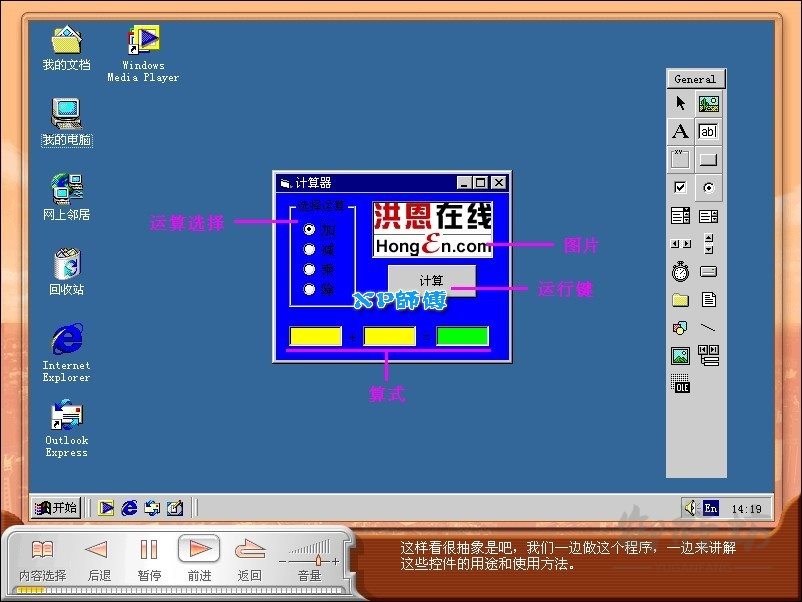Select the 加 radio option in calculator

click(309, 229)
